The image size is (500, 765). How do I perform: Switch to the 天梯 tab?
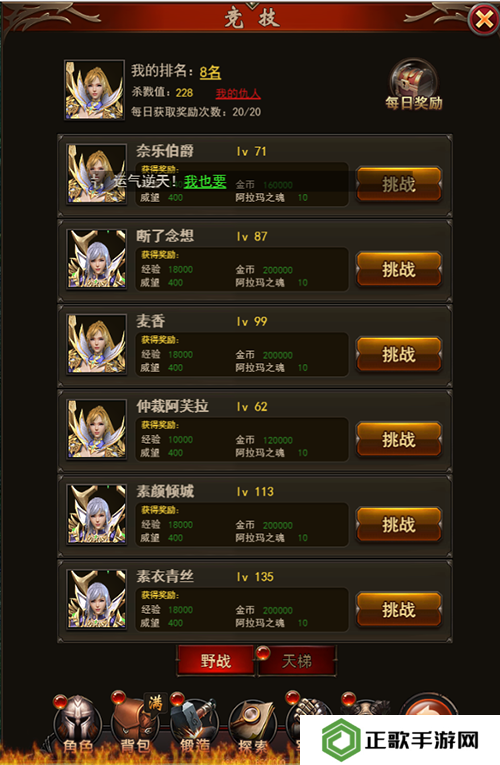point(297,661)
